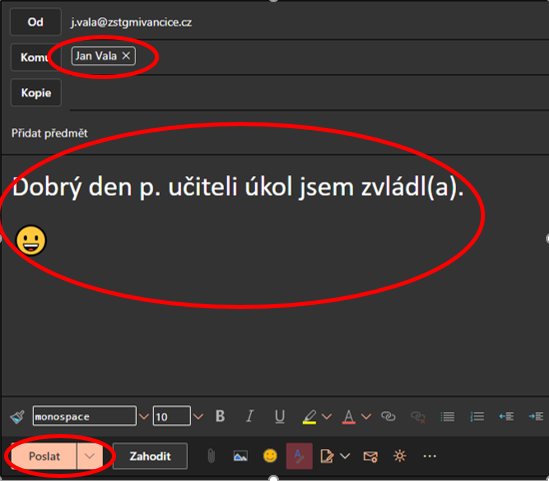Click the Poslat send button
Image resolution: width=549 pixels, height=481 pixels.
[x=44, y=456]
